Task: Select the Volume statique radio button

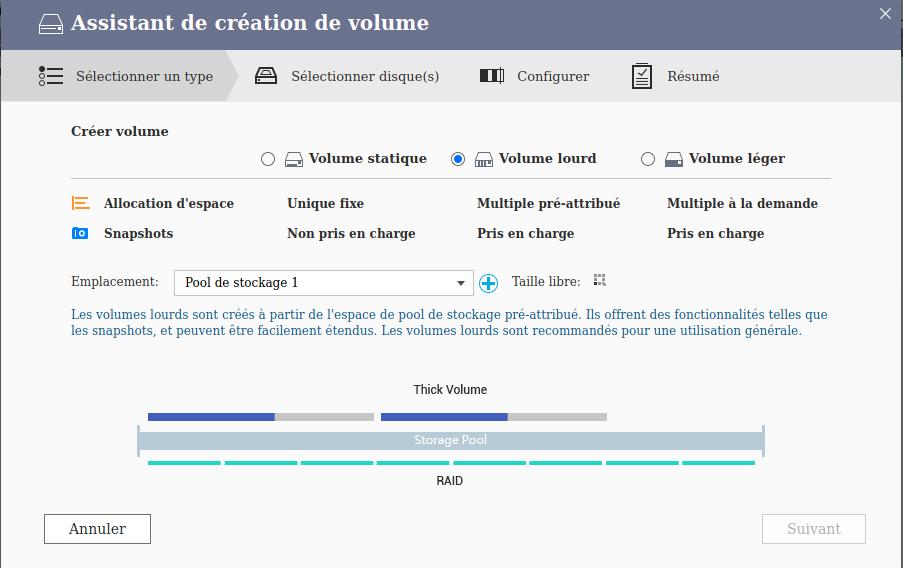Action: point(268,159)
